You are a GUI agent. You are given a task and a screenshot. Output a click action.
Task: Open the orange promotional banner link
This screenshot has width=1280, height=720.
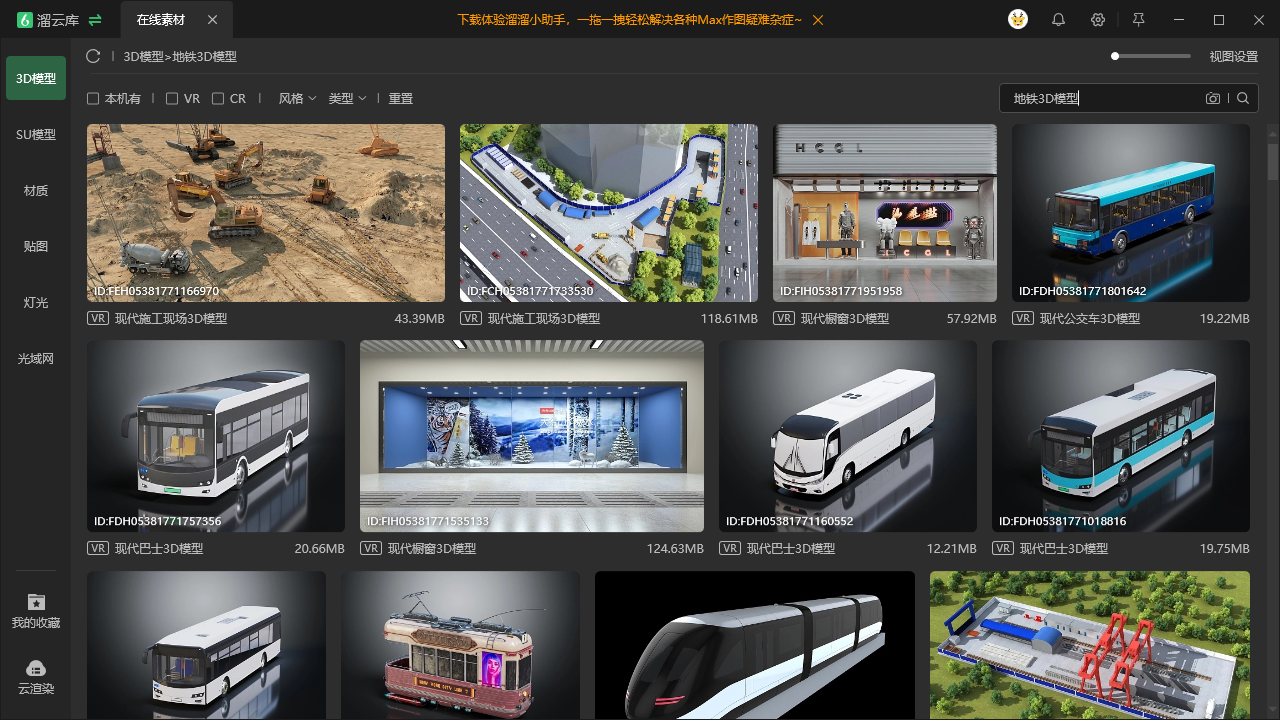[x=629, y=20]
